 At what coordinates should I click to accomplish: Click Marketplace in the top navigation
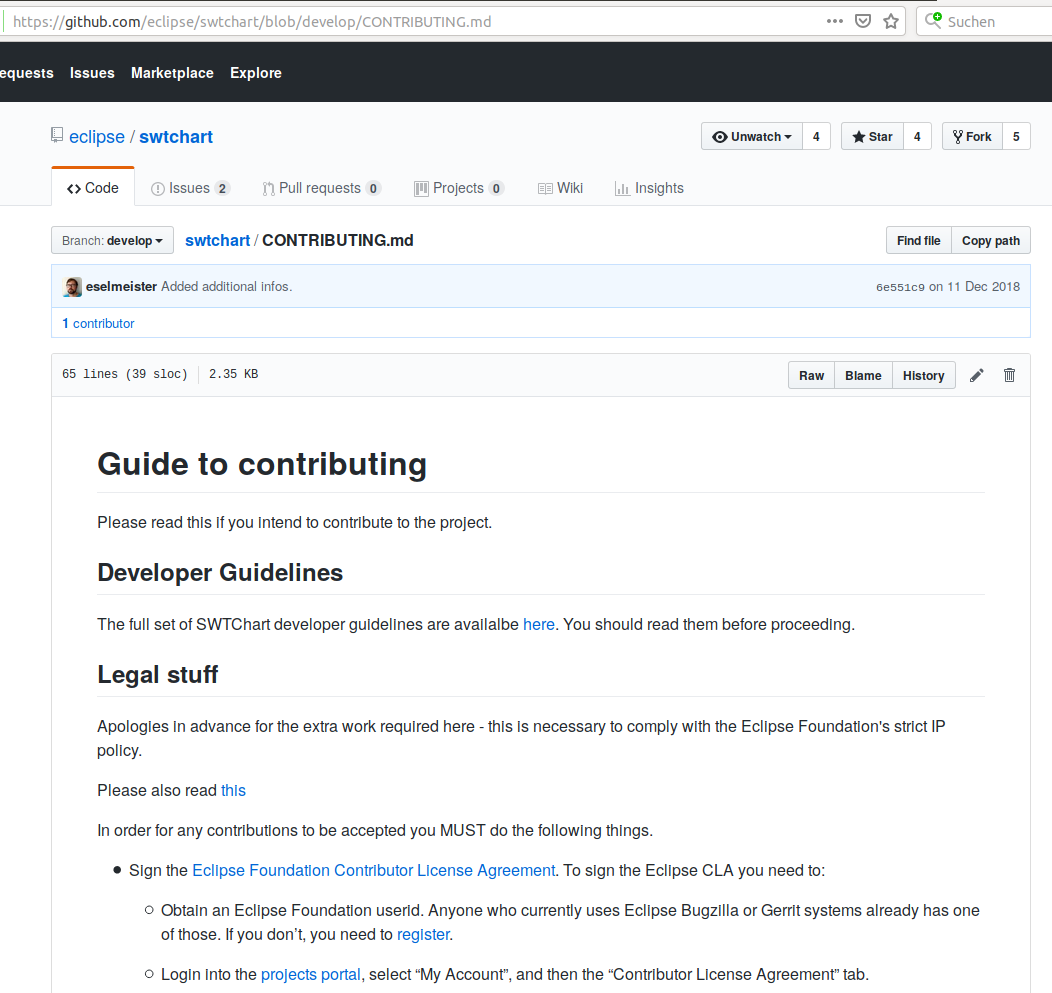[x=172, y=72]
